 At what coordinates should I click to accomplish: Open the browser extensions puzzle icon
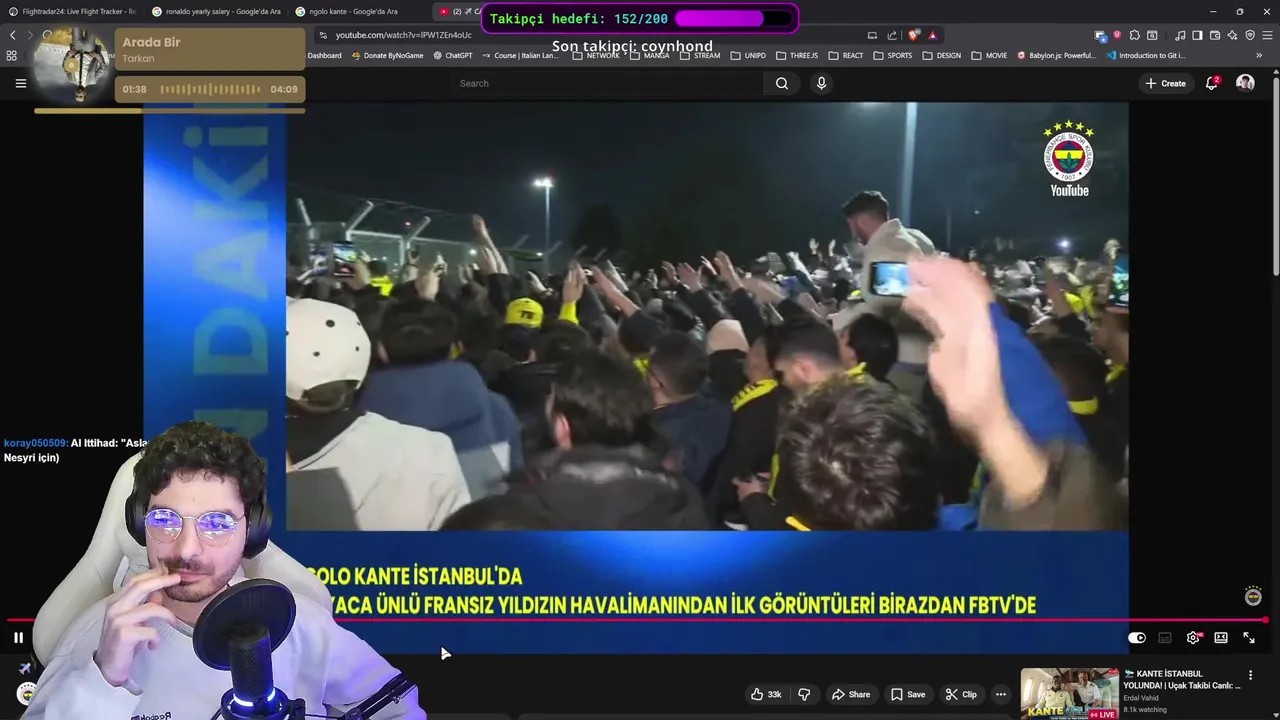[x=1134, y=35]
